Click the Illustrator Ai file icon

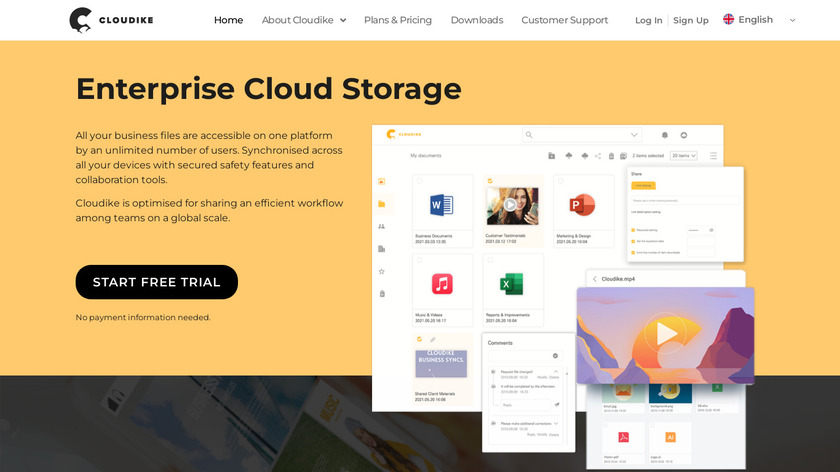(670, 437)
